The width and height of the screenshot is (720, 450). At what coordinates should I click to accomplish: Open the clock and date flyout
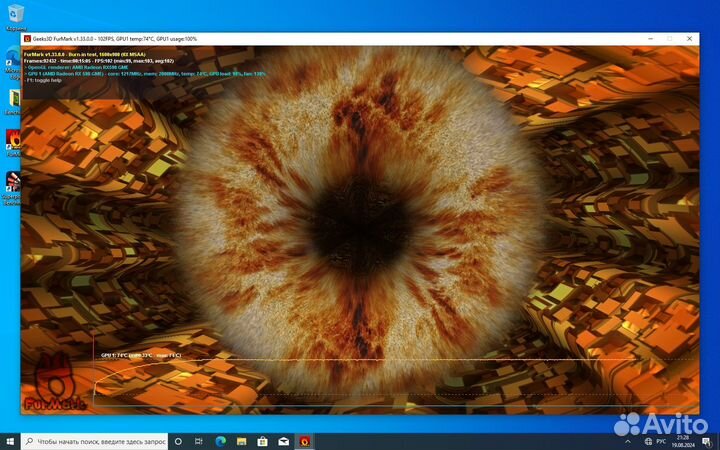coord(683,441)
